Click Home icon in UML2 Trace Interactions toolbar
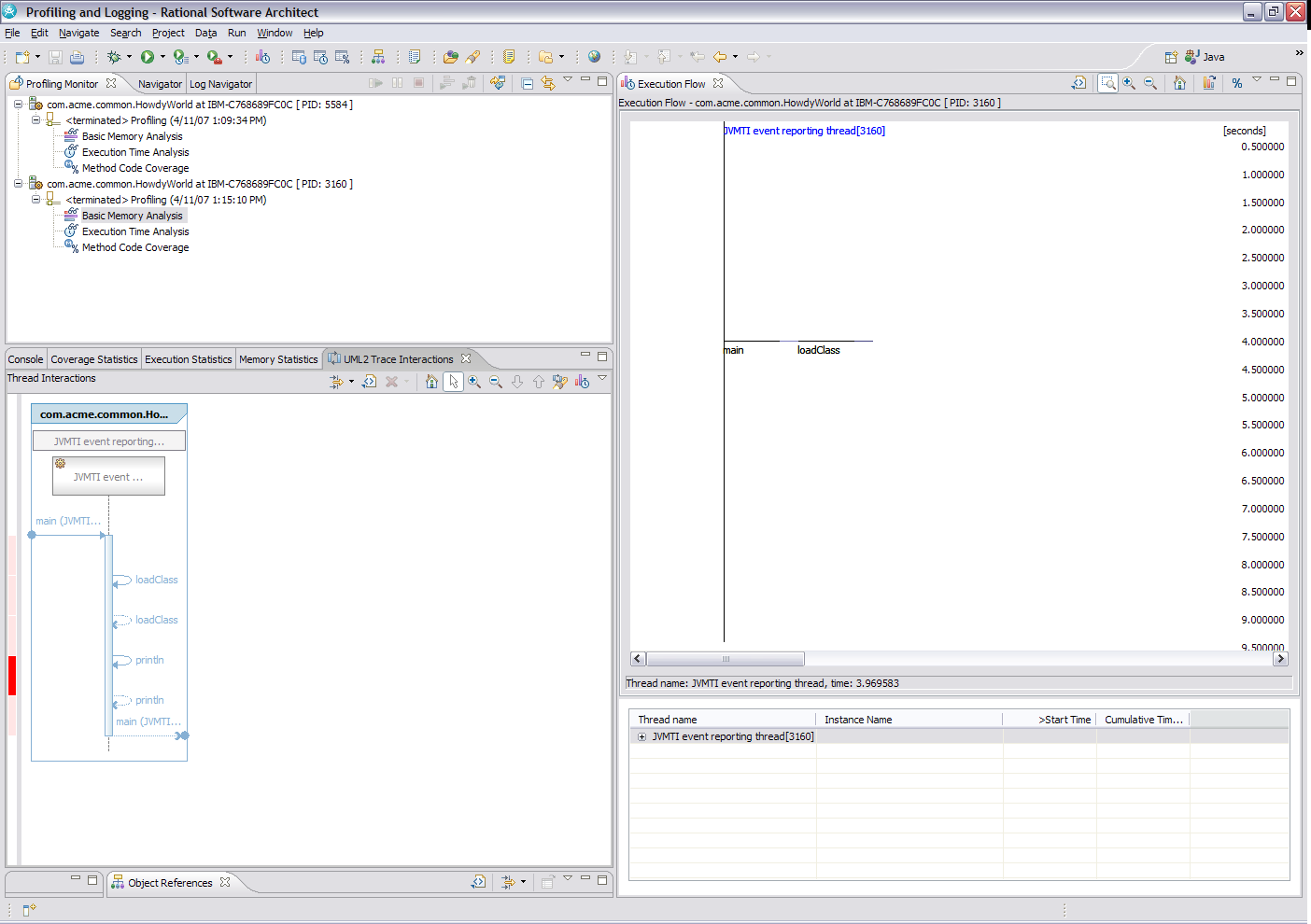The image size is (1311, 924). [x=431, y=382]
